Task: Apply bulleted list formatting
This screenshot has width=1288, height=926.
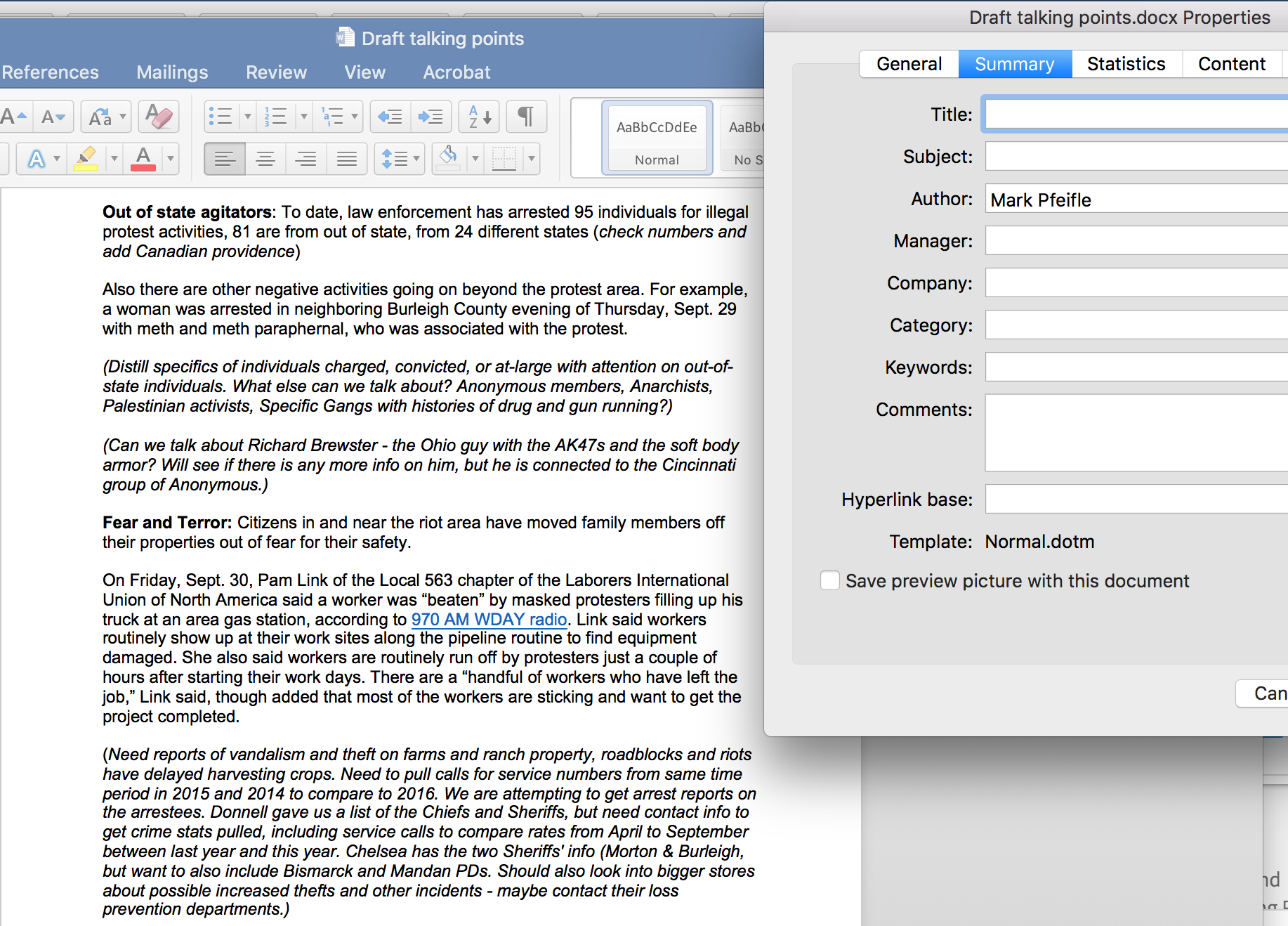Action: coord(221,117)
